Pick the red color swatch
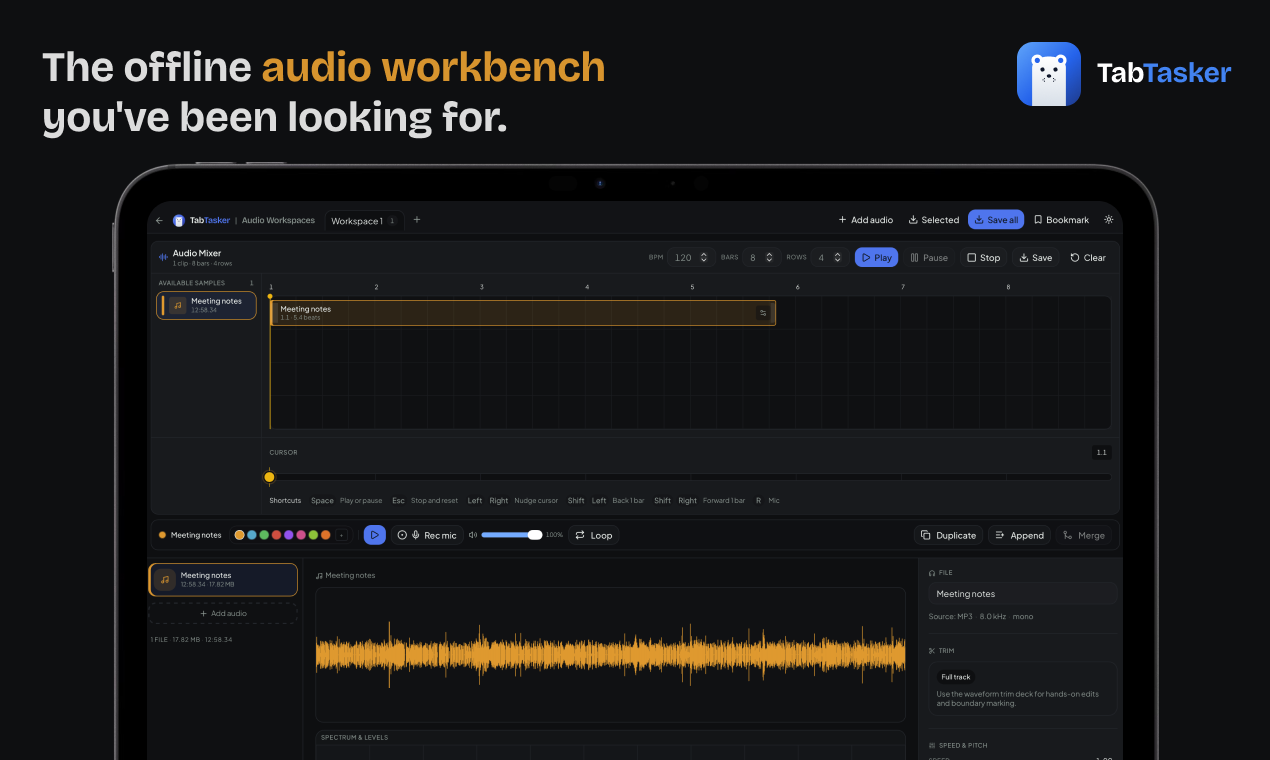1270x760 pixels. [x=276, y=535]
